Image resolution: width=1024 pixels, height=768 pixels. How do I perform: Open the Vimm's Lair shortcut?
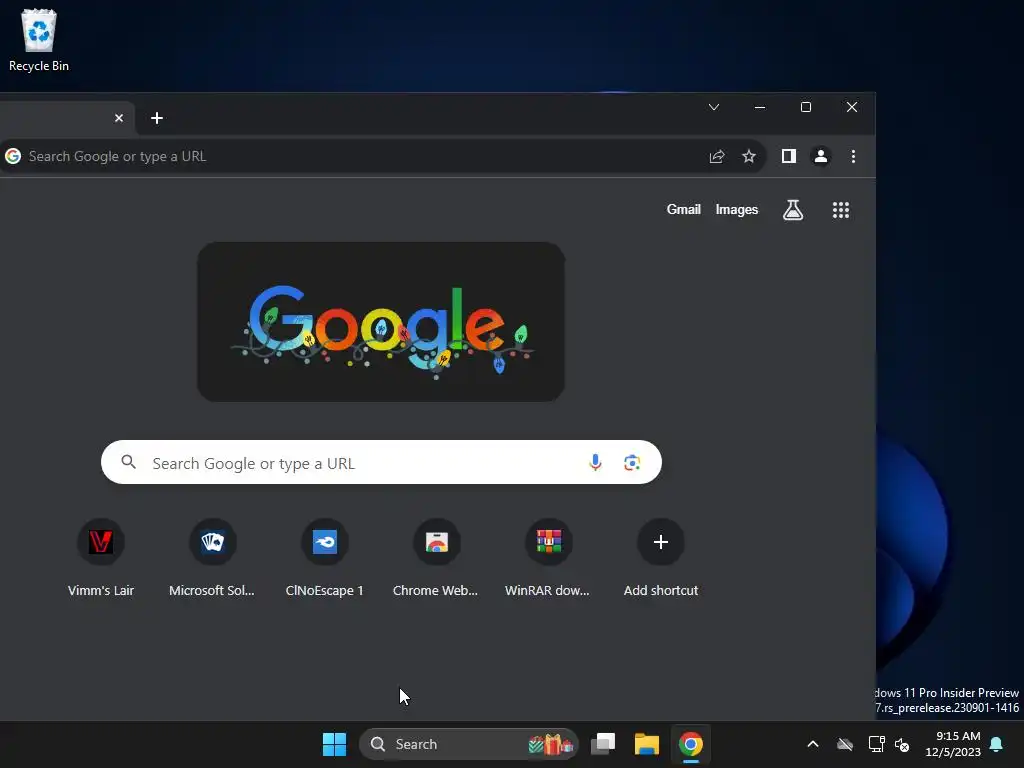[x=101, y=558]
